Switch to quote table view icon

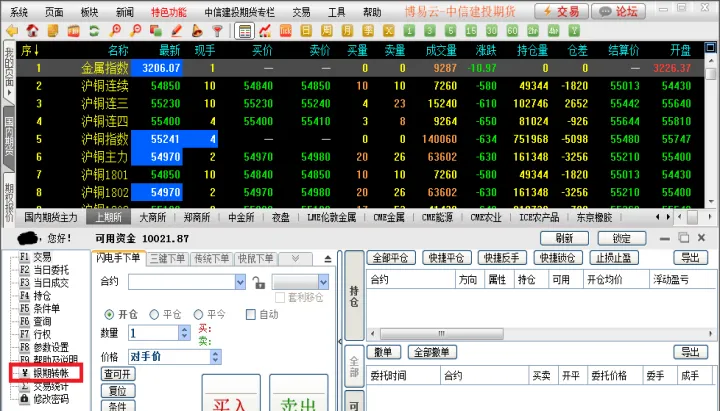pos(245,31)
